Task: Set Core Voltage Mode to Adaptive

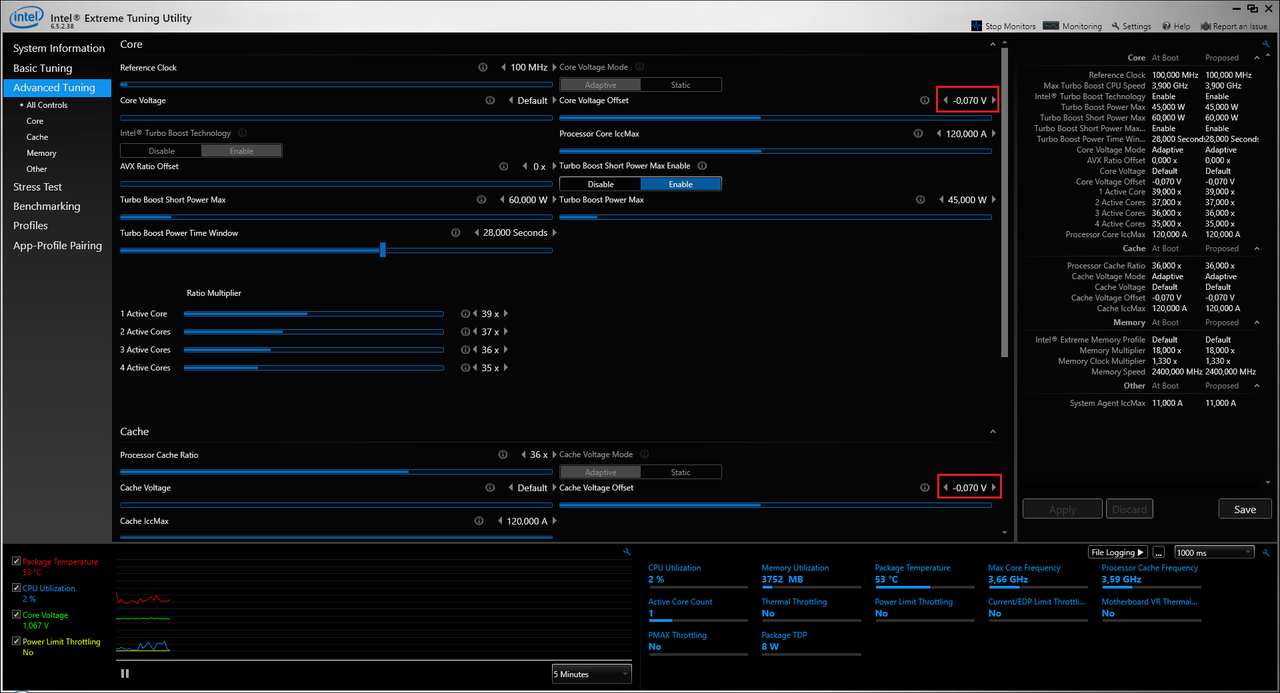Action: [x=600, y=85]
